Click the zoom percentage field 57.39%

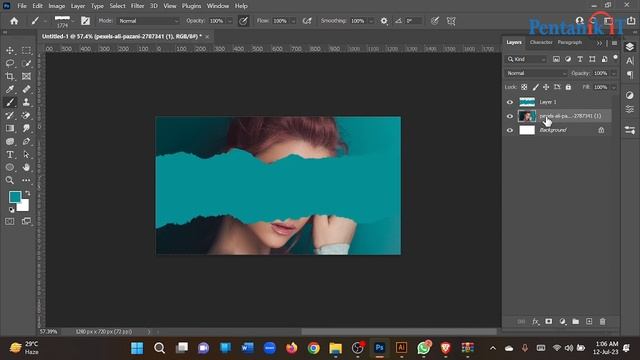coord(49,331)
